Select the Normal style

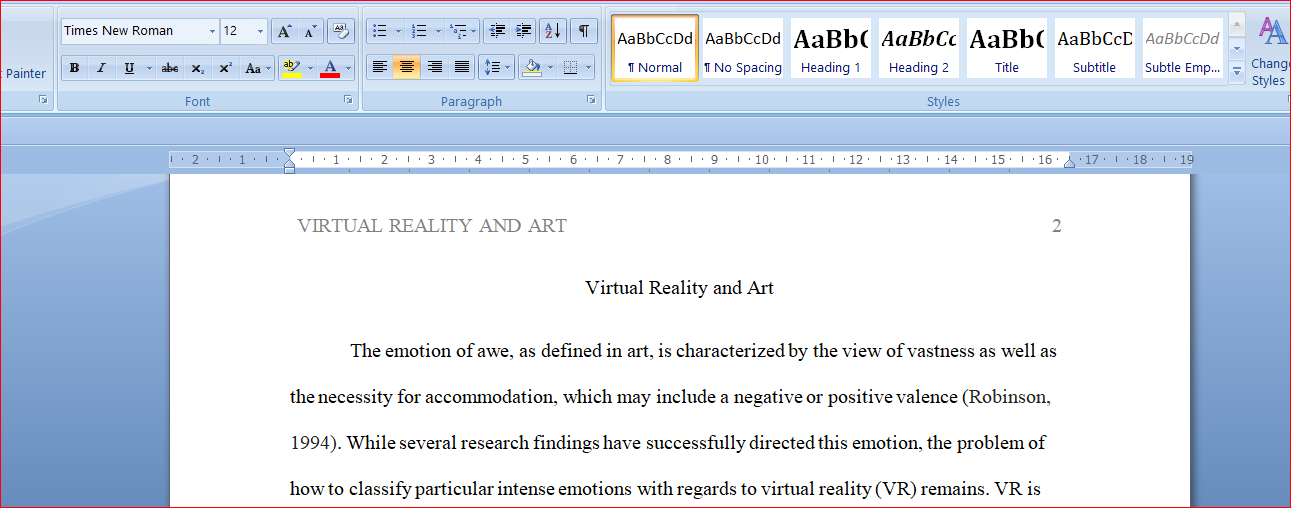pyautogui.click(x=655, y=48)
